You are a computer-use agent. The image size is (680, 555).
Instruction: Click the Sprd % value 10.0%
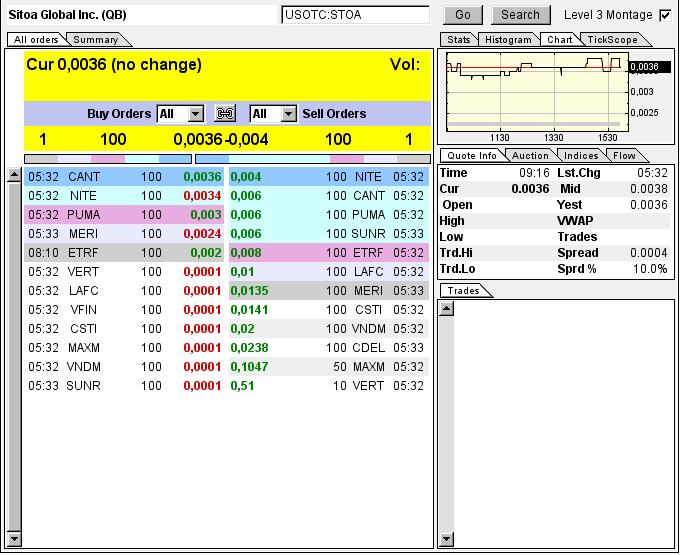coord(650,269)
